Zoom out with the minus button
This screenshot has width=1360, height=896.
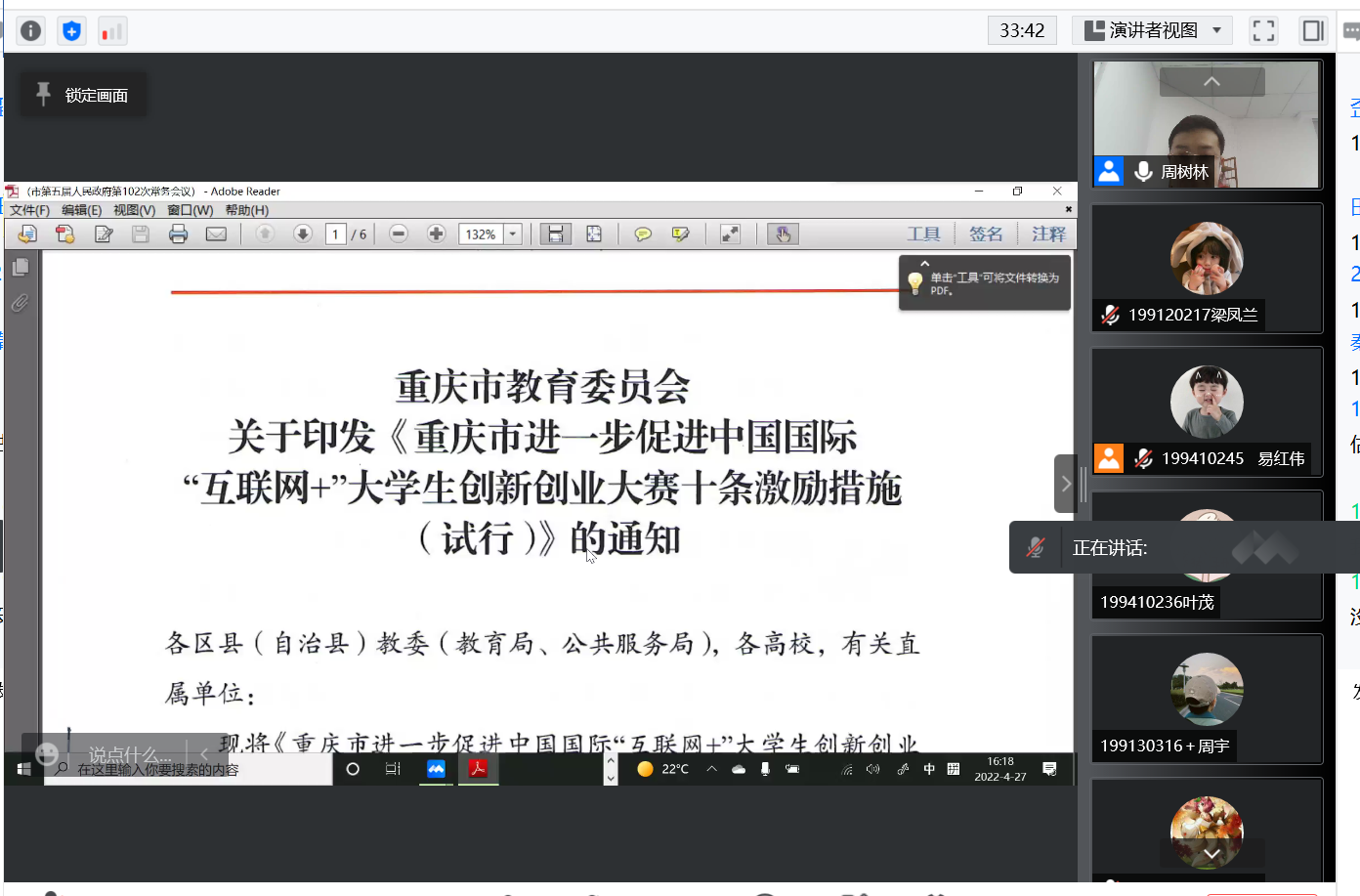click(x=398, y=234)
